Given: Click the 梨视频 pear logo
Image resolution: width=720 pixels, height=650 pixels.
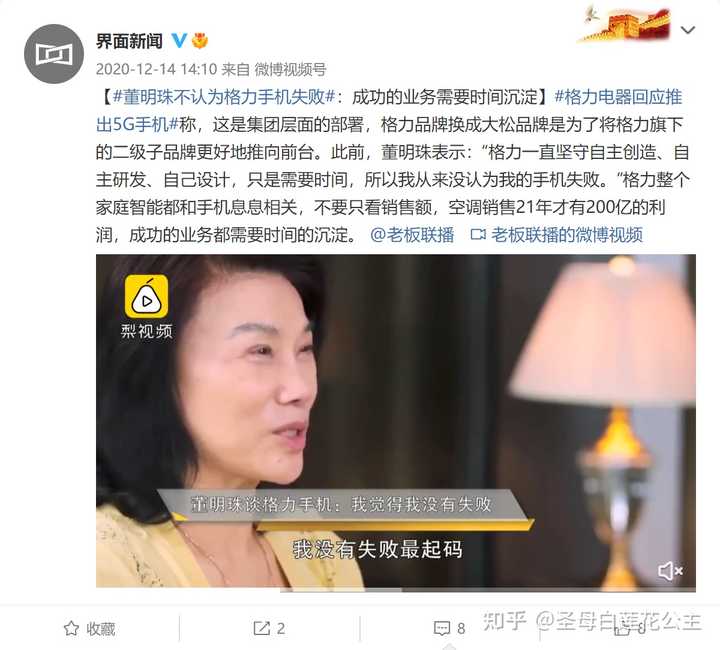Looking at the screenshot, I should 146,297.
